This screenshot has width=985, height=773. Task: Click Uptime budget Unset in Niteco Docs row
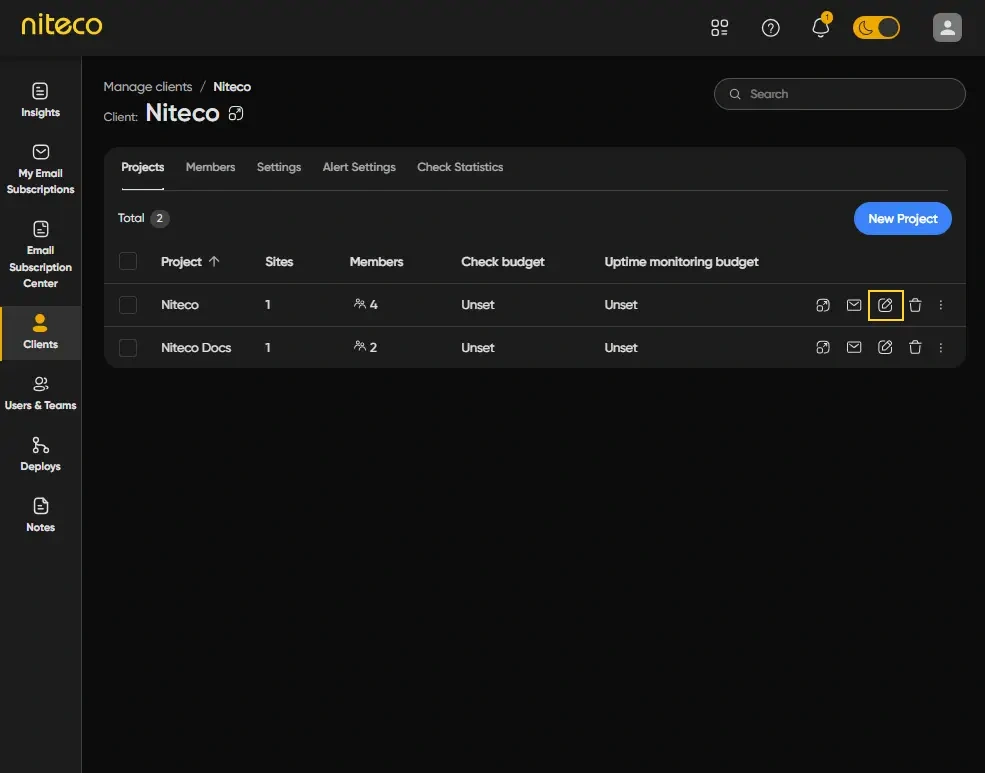(621, 347)
